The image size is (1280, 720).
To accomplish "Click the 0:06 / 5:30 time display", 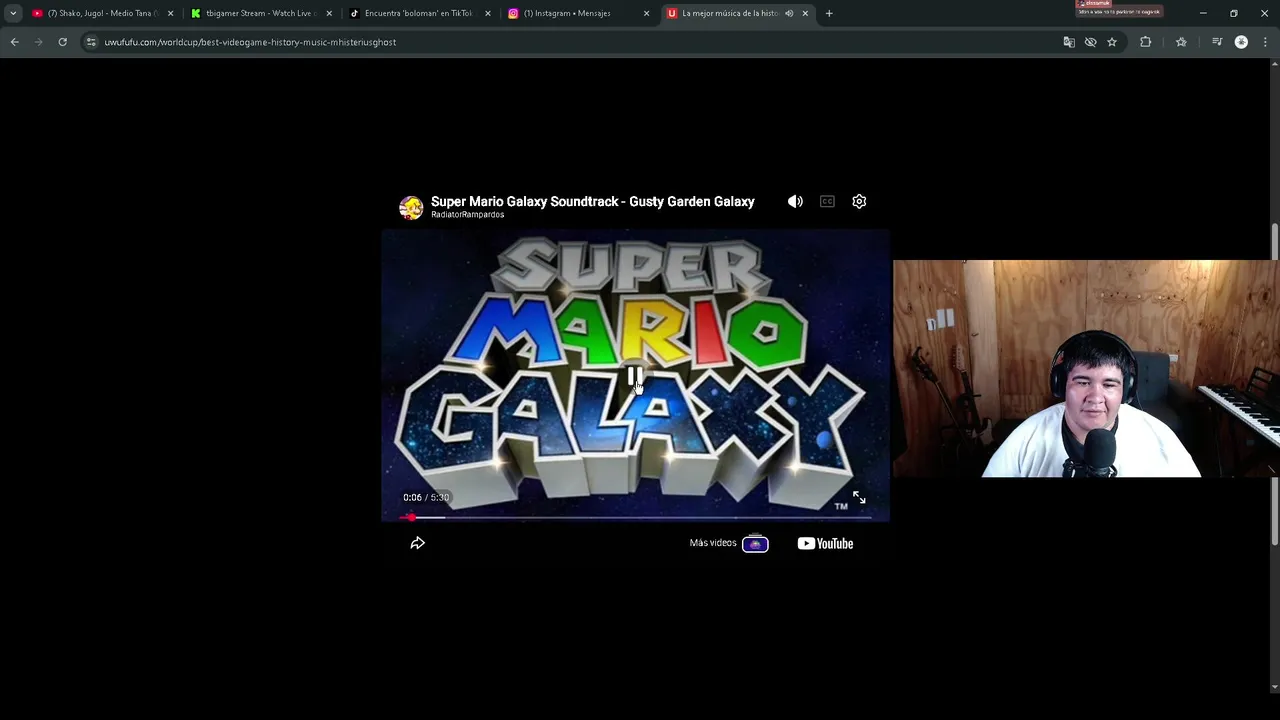I will point(426,497).
